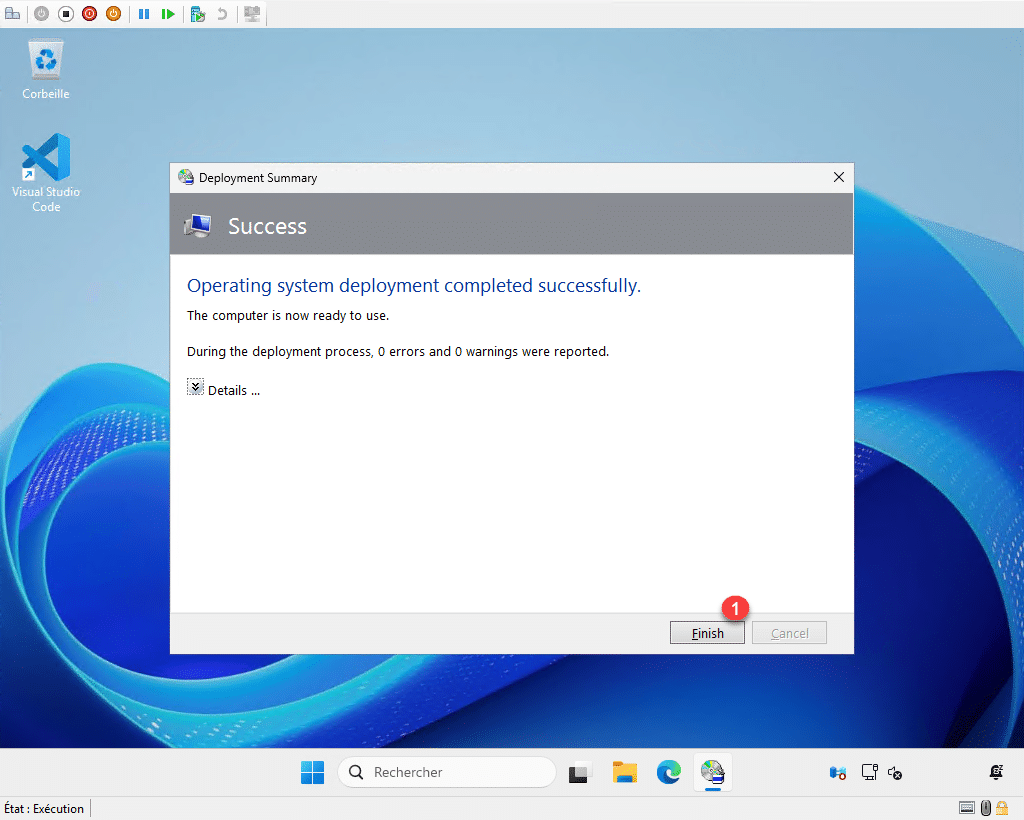Open the Windows Start menu

click(x=312, y=772)
